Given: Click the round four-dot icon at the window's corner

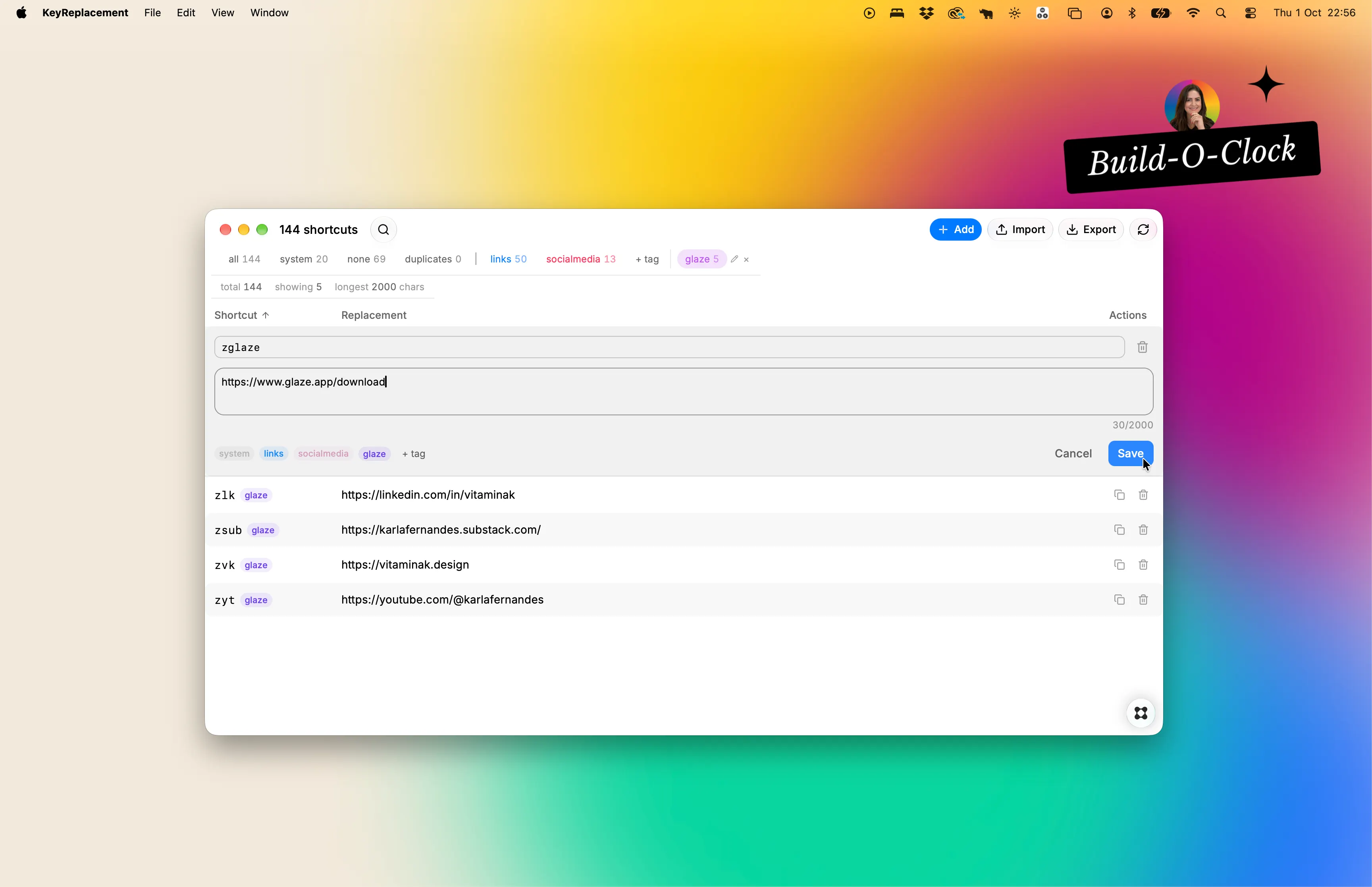Looking at the screenshot, I should [1141, 713].
